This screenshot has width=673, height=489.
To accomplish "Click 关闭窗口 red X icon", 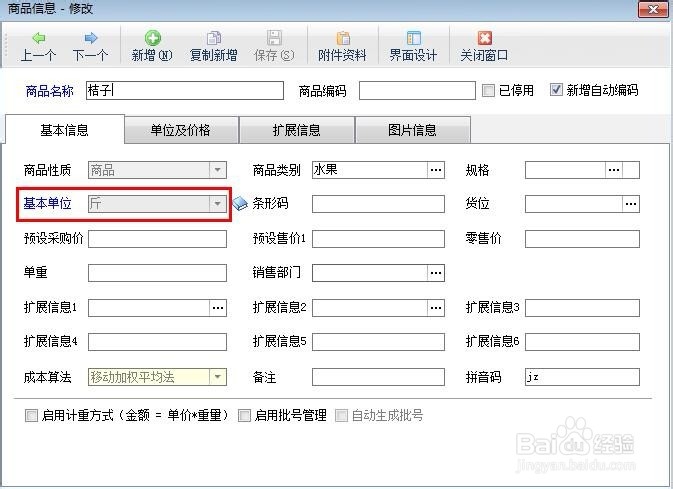I will pos(484,38).
